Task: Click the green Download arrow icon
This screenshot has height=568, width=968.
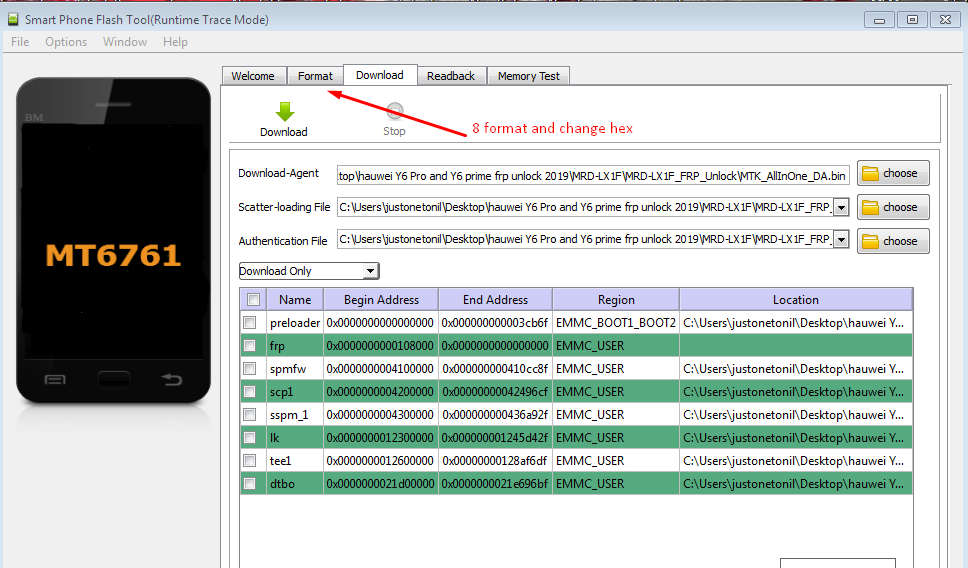Action: (285, 112)
